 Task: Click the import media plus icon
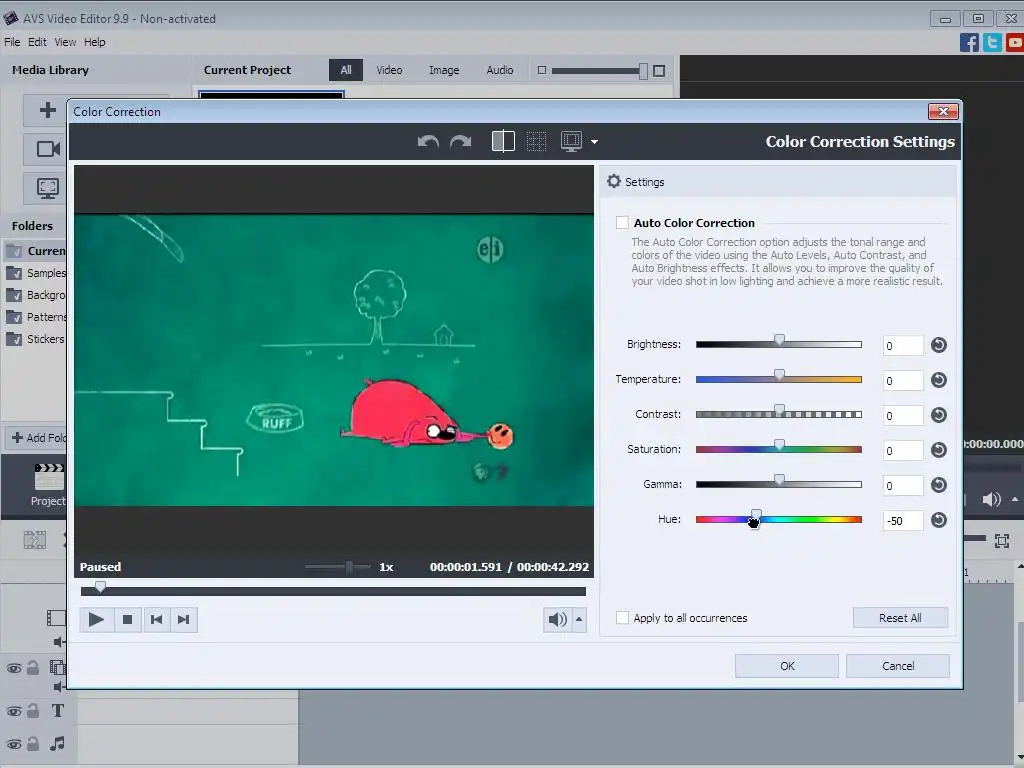click(48, 110)
